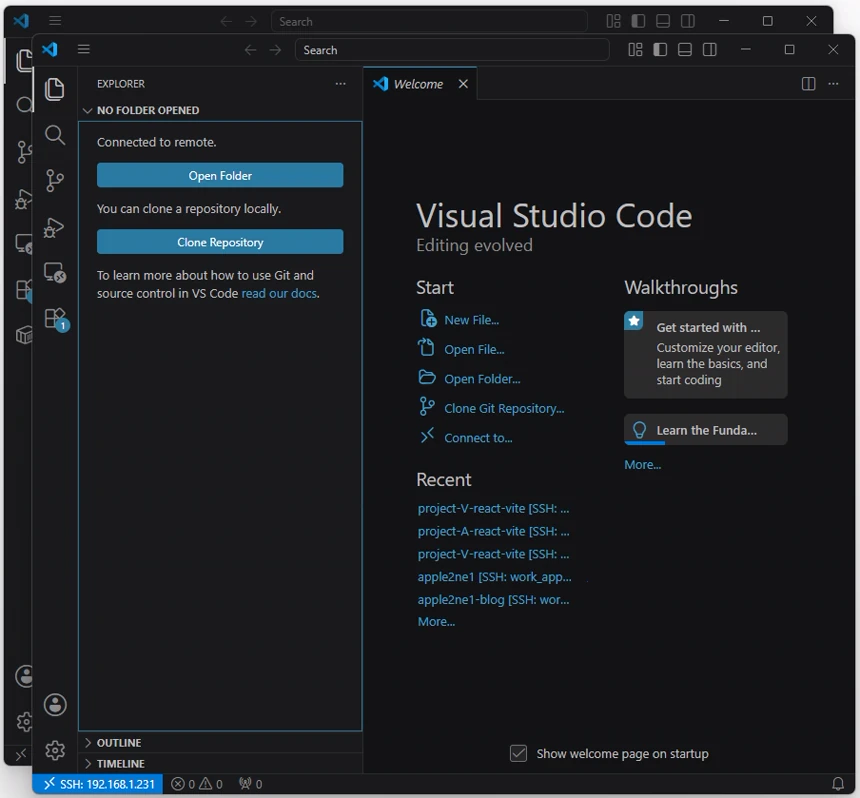
Task: Open the project-A-react-vite recent item
Action: point(493,531)
